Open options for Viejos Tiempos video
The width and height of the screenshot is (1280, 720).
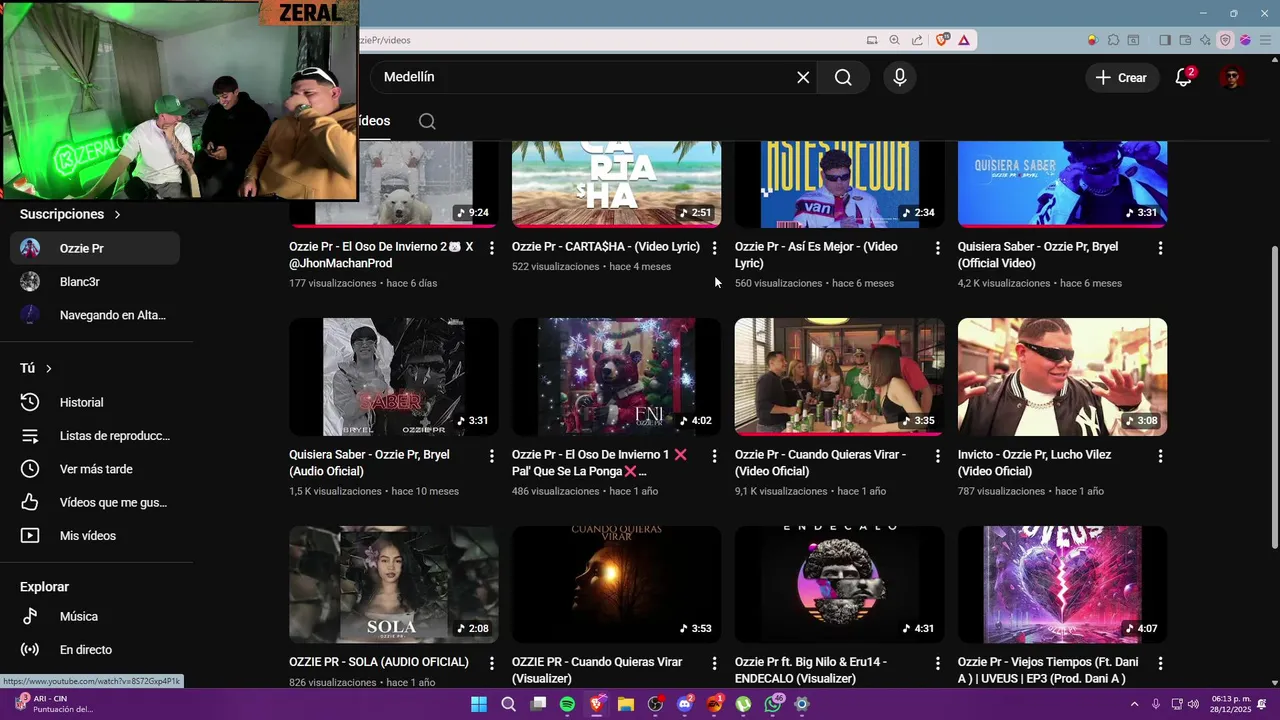point(1160,663)
